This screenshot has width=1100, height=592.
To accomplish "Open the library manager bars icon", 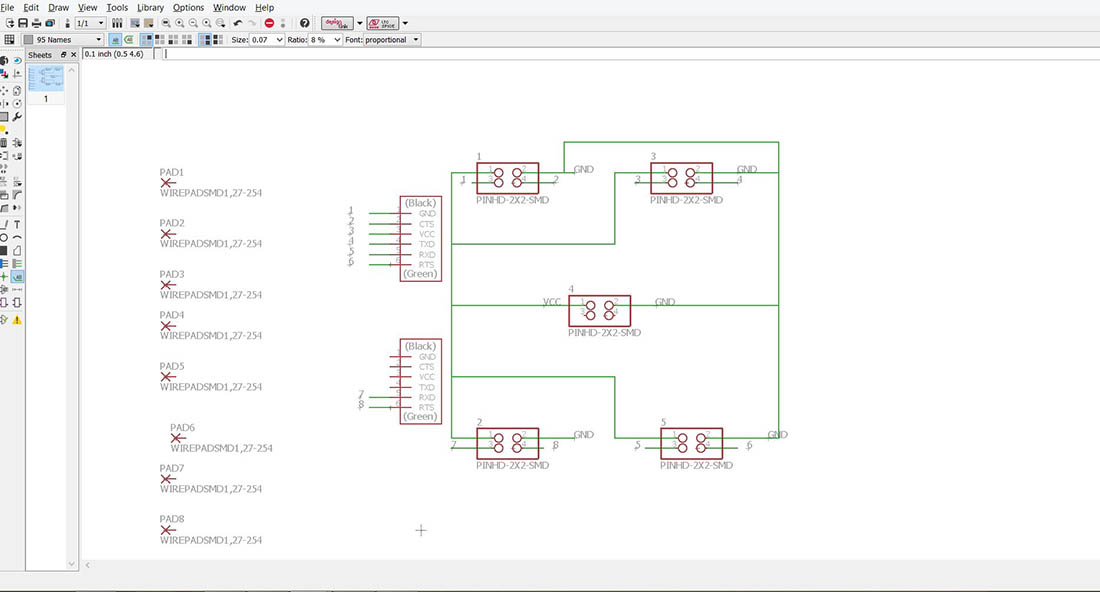I will 117,23.
